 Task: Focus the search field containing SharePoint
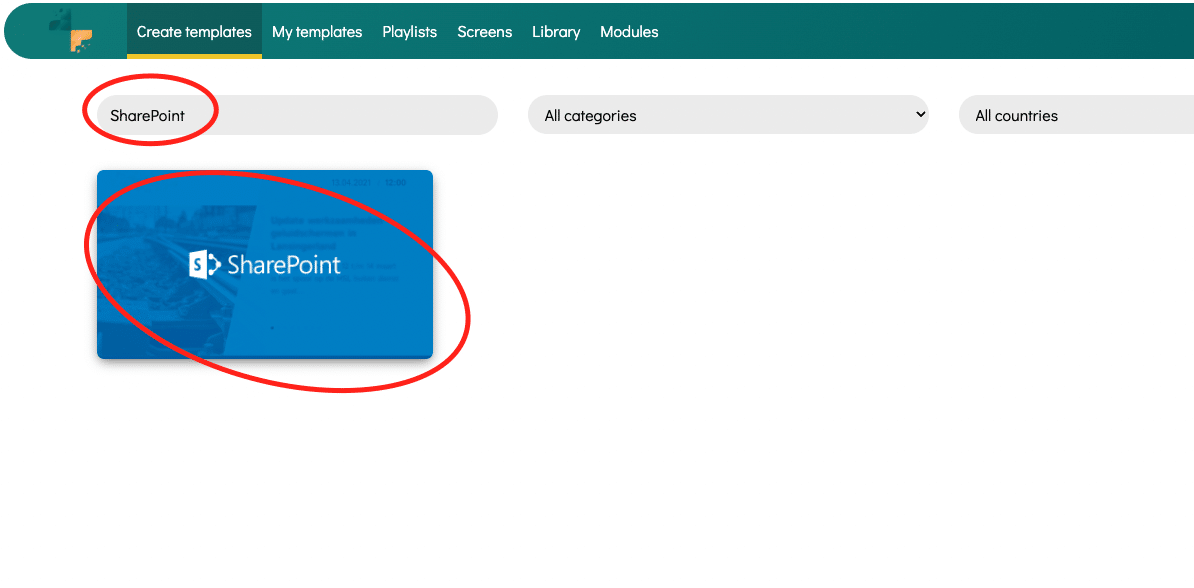click(297, 115)
